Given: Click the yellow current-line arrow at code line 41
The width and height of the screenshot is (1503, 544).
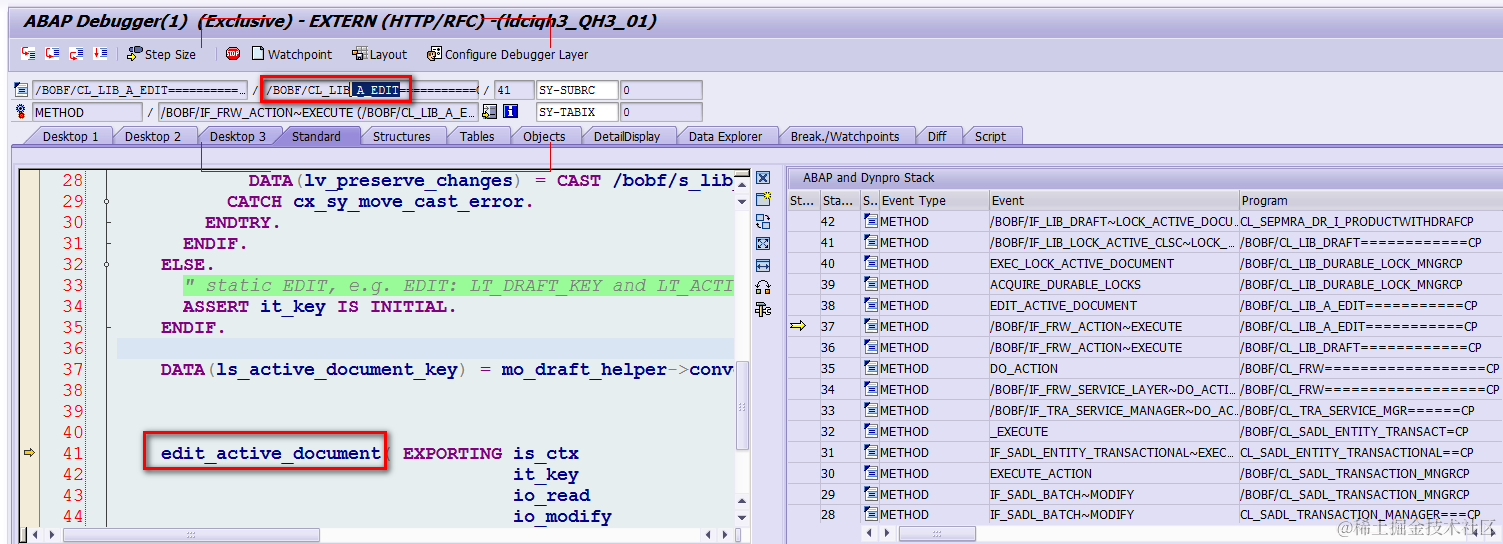Looking at the screenshot, I should [x=29, y=453].
